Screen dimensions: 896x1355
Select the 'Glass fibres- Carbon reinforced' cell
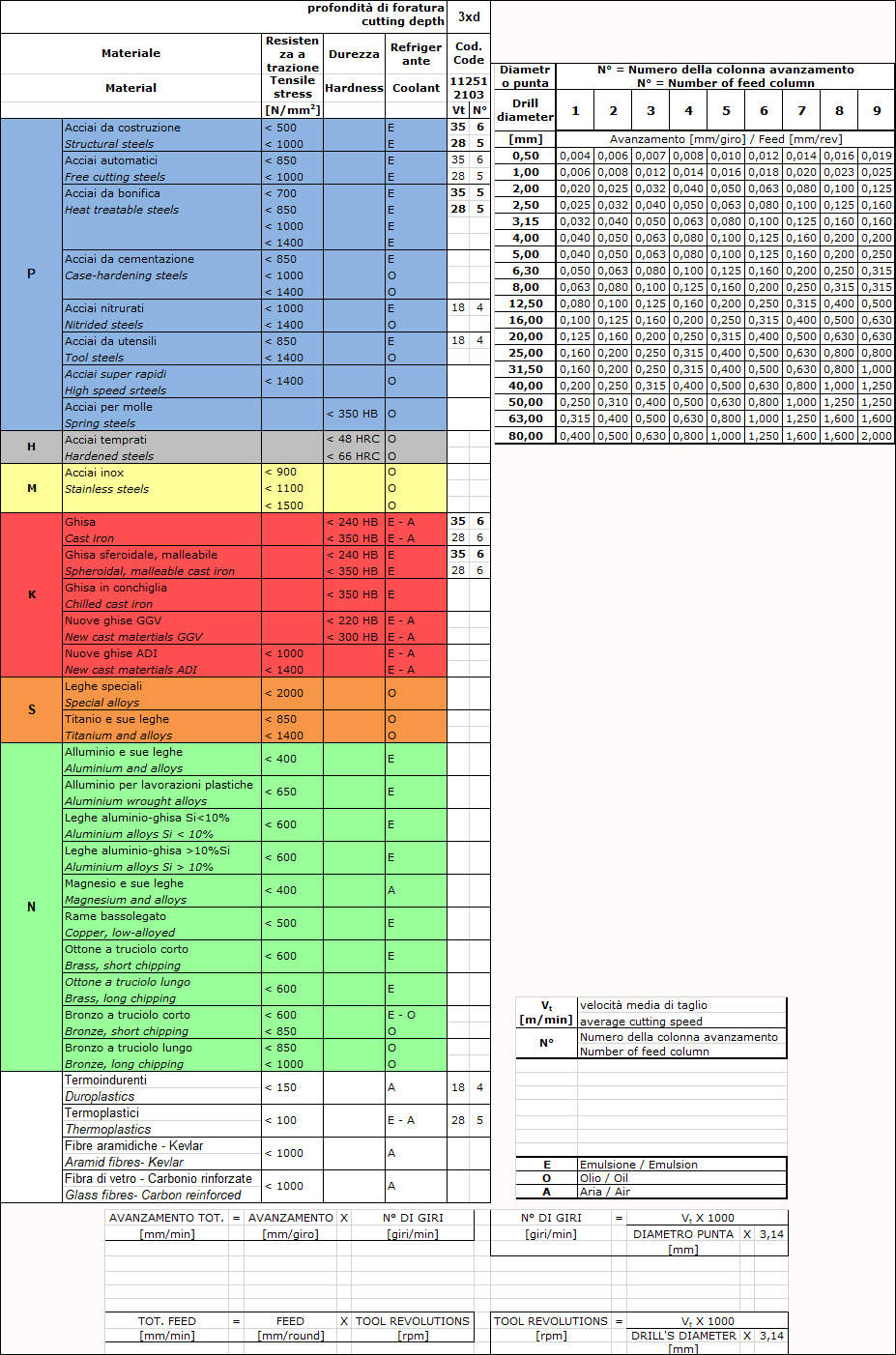click(x=162, y=1195)
